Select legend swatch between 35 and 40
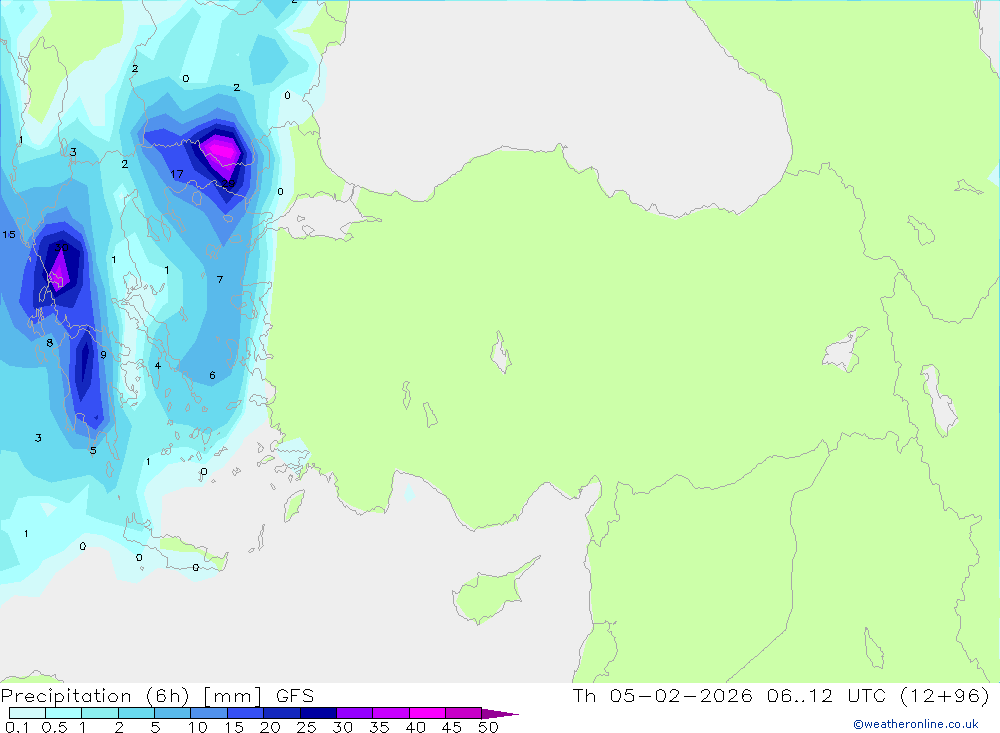Viewport: 1000px width, 733px height. pos(391,713)
